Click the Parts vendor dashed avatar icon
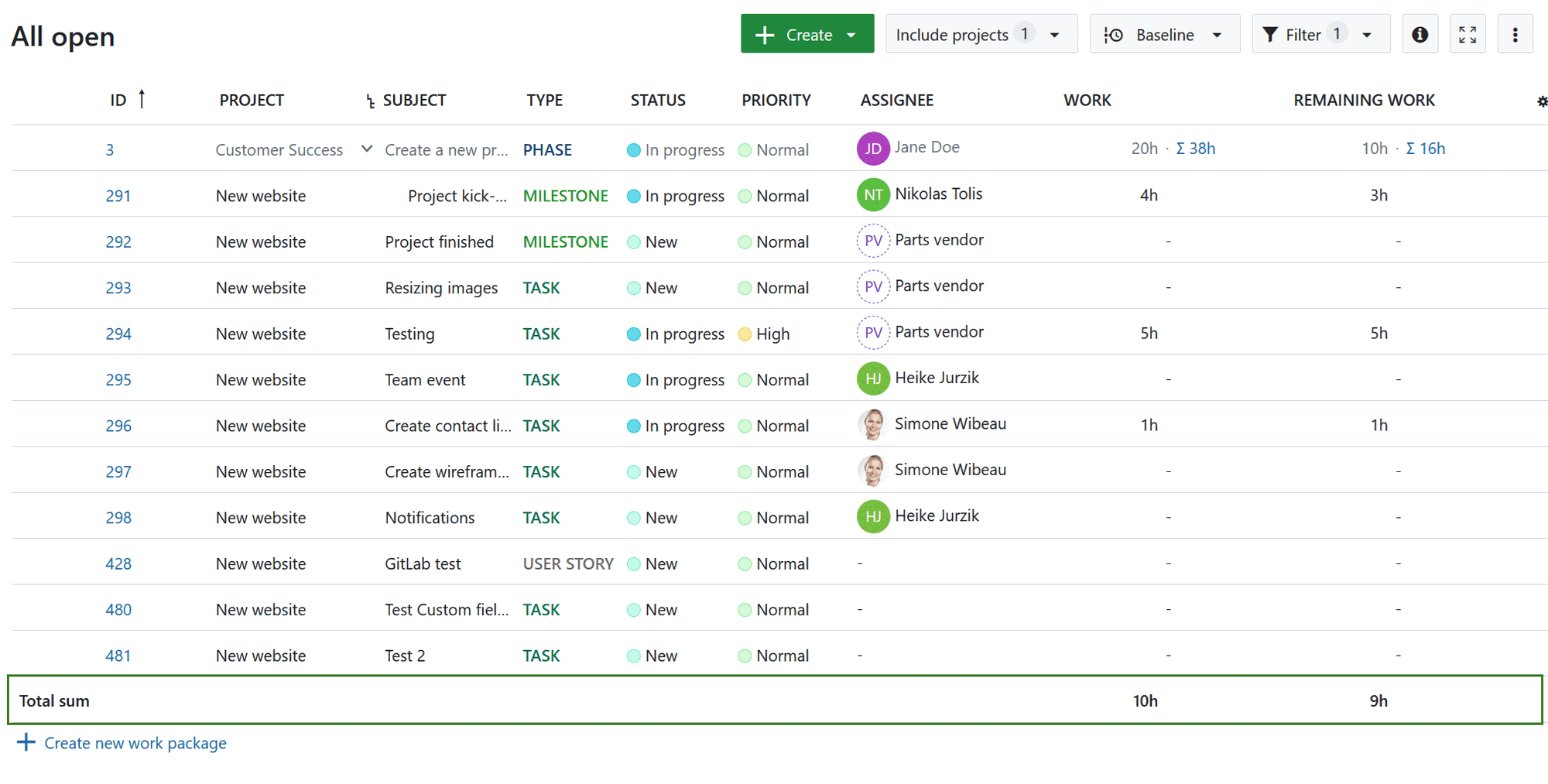The image size is (1548, 784). click(873, 240)
